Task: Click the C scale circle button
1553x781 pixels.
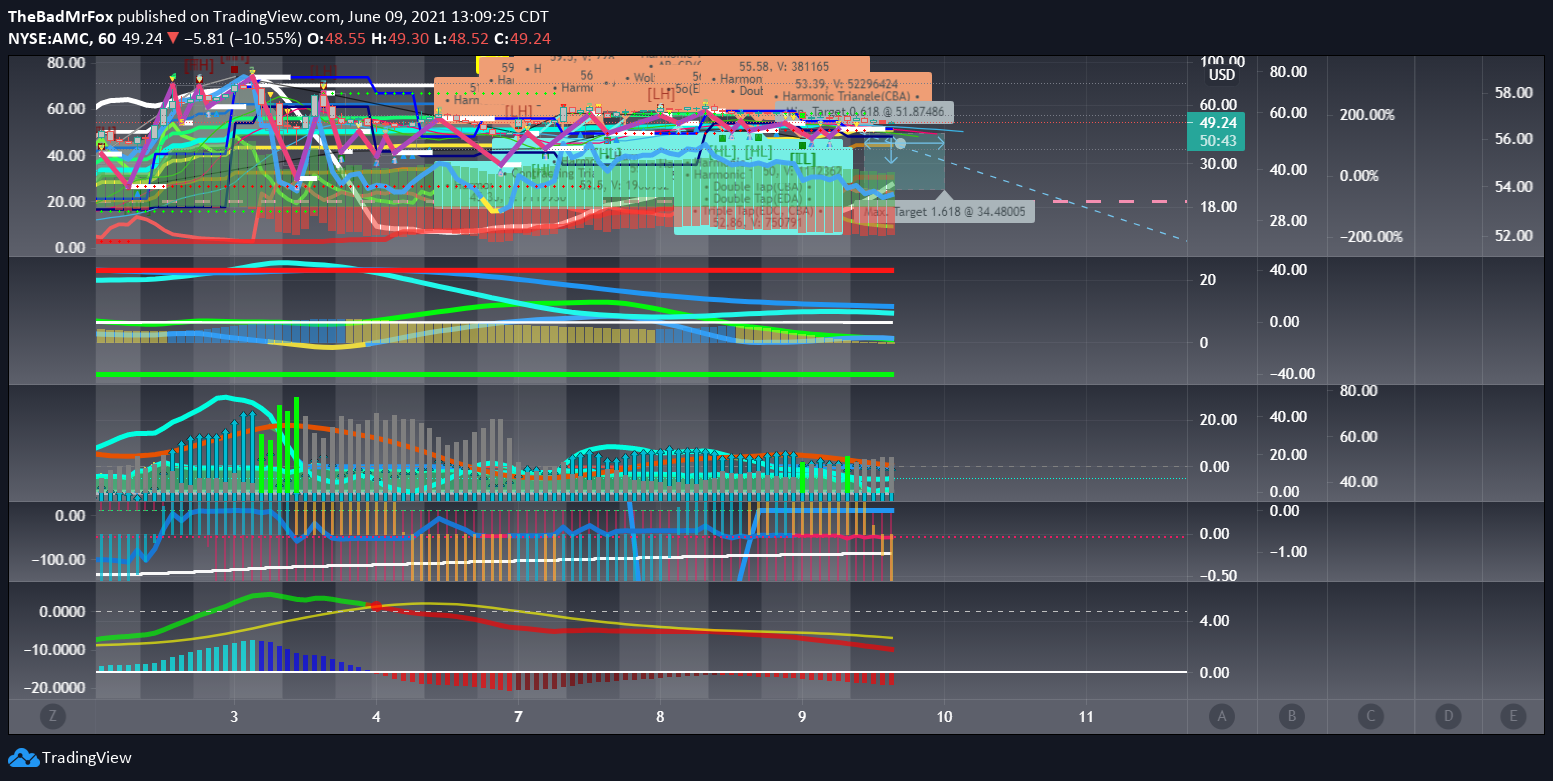Action: tap(1369, 716)
